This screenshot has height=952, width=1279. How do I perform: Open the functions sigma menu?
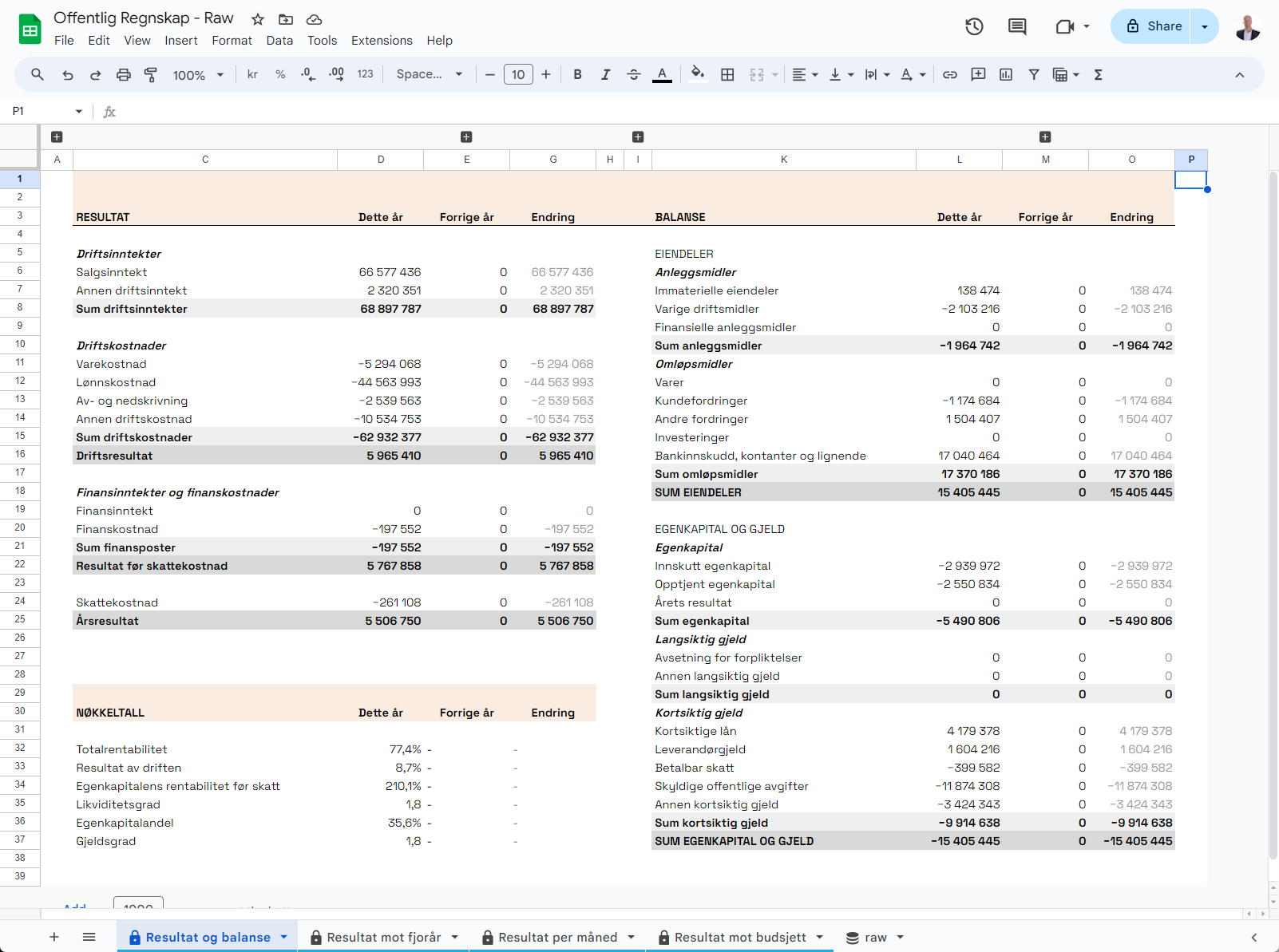[1098, 74]
